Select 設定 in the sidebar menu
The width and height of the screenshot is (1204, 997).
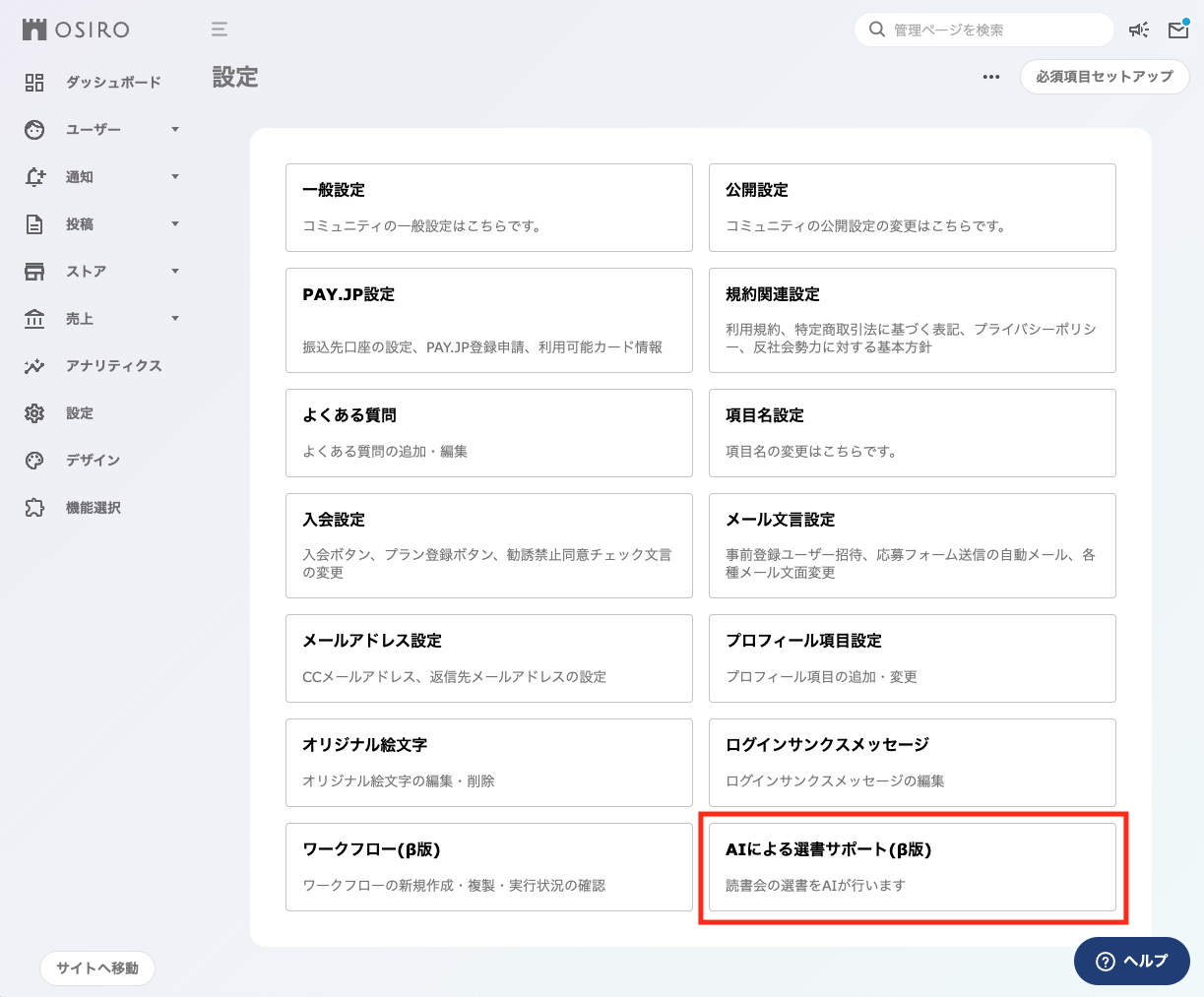(x=80, y=413)
